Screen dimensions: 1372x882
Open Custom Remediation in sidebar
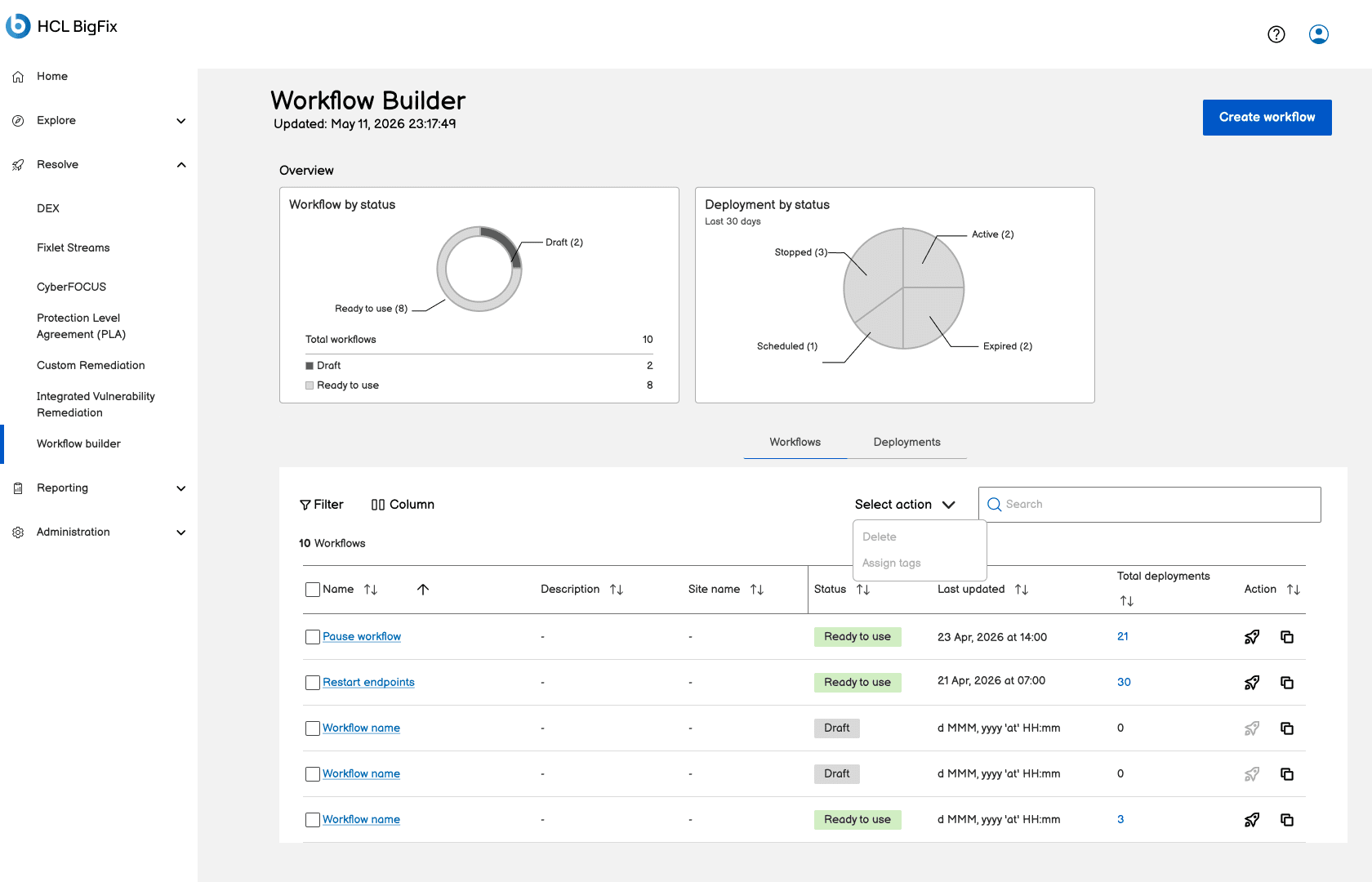coord(91,365)
